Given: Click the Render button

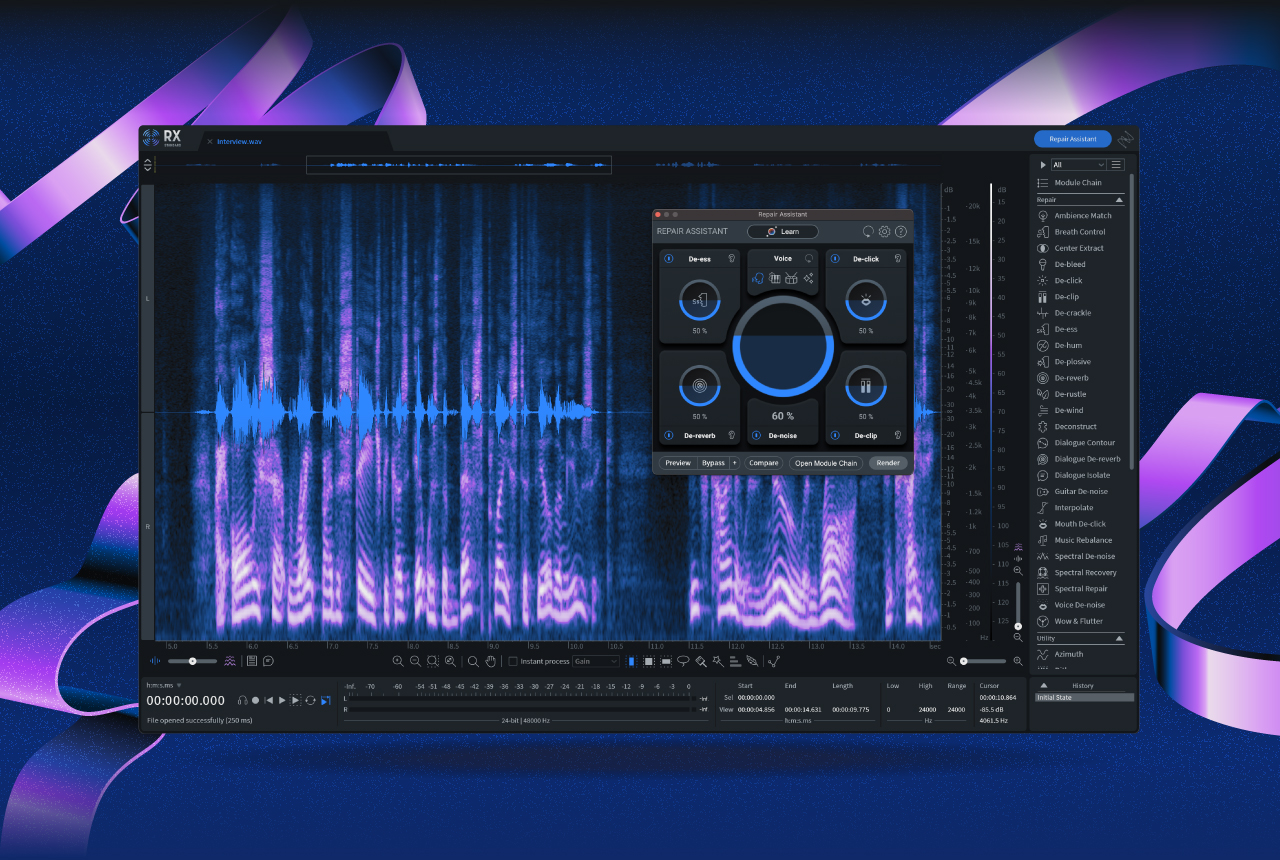Looking at the screenshot, I should point(887,463).
